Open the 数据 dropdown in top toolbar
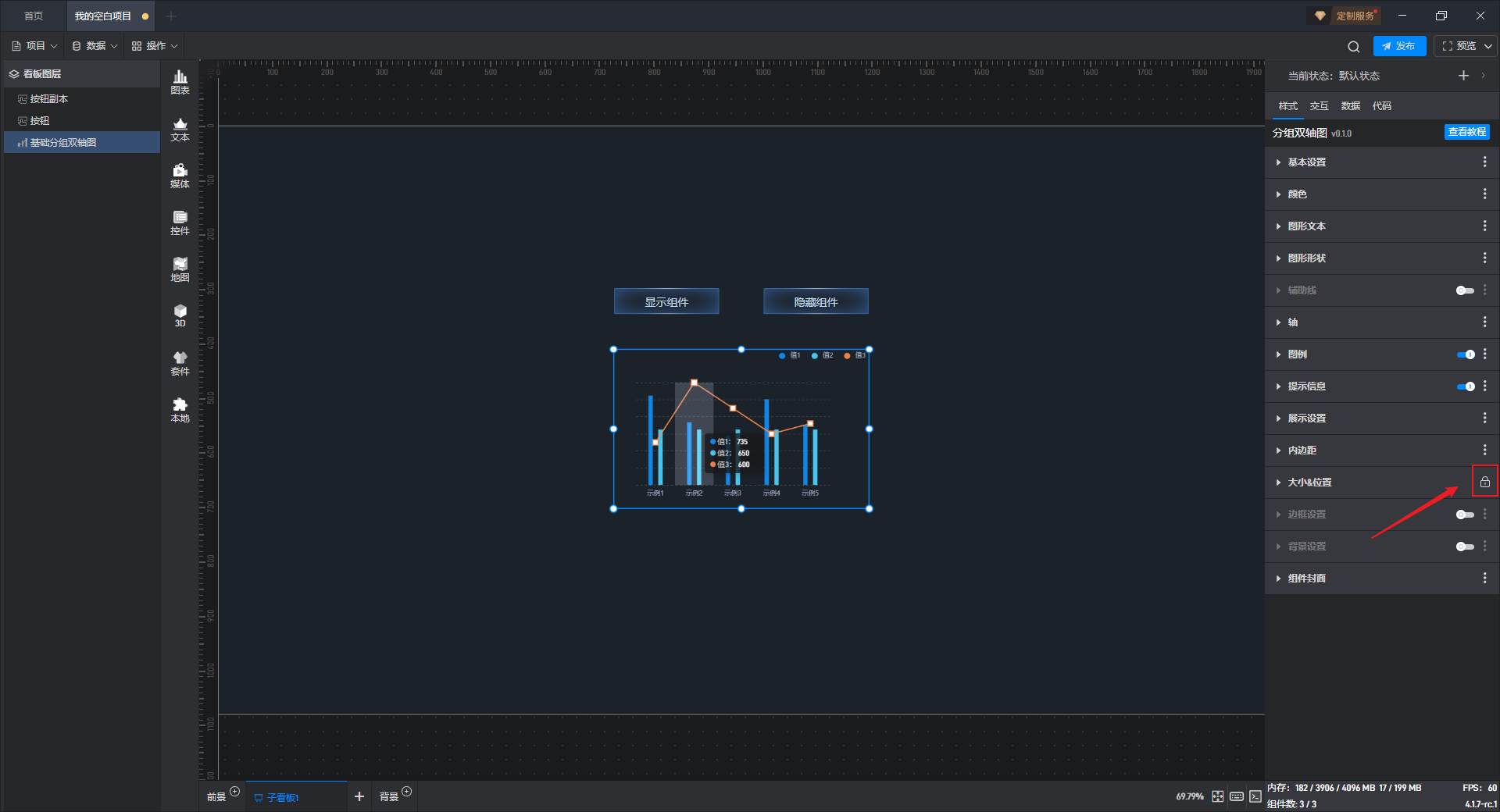1500x812 pixels. pos(95,46)
